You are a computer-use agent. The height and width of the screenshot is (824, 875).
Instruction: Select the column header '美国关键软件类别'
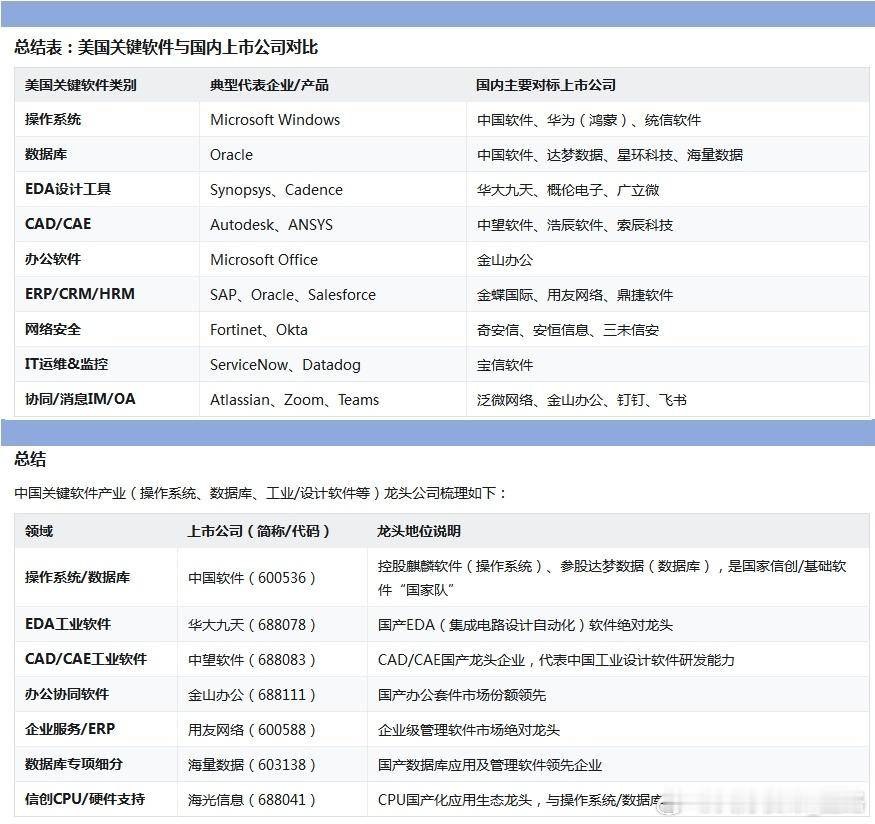click(x=80, y=85)
